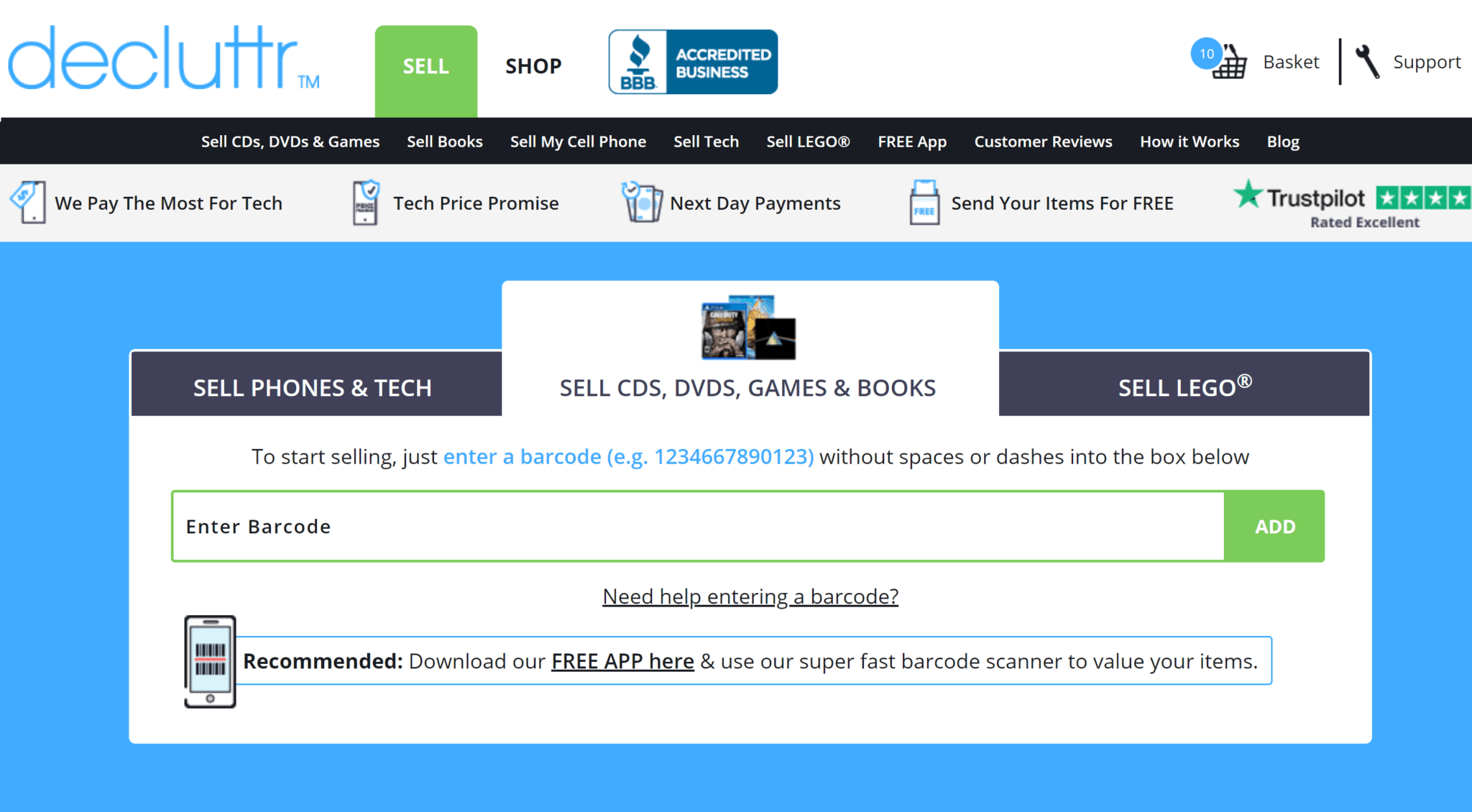
Task: Open How it Works page
Action: tap(1190, 142)
